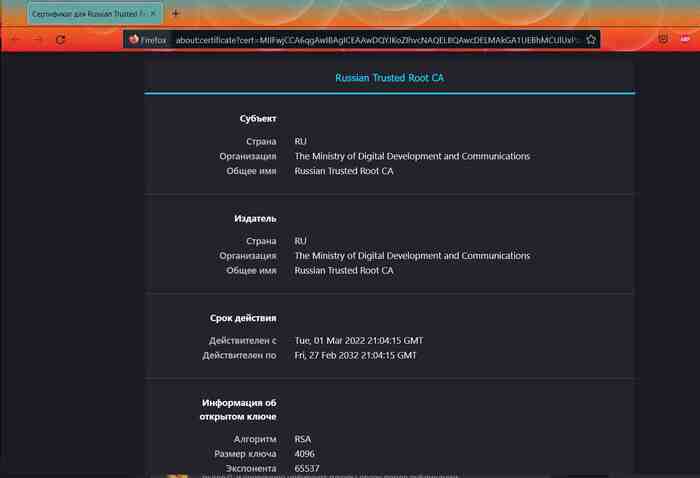The width and height of the screenshot is (700, 478).
Task: Click the Организация label under Издатель
Action: [248, 256]
